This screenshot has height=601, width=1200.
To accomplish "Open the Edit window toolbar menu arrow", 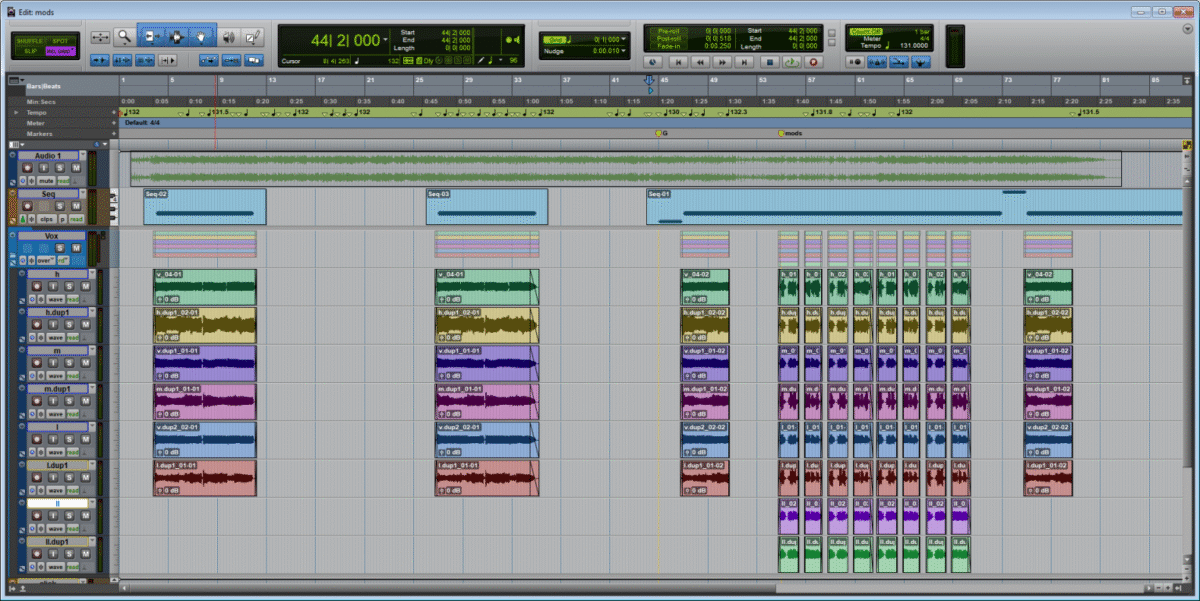I will point(1185,30).
